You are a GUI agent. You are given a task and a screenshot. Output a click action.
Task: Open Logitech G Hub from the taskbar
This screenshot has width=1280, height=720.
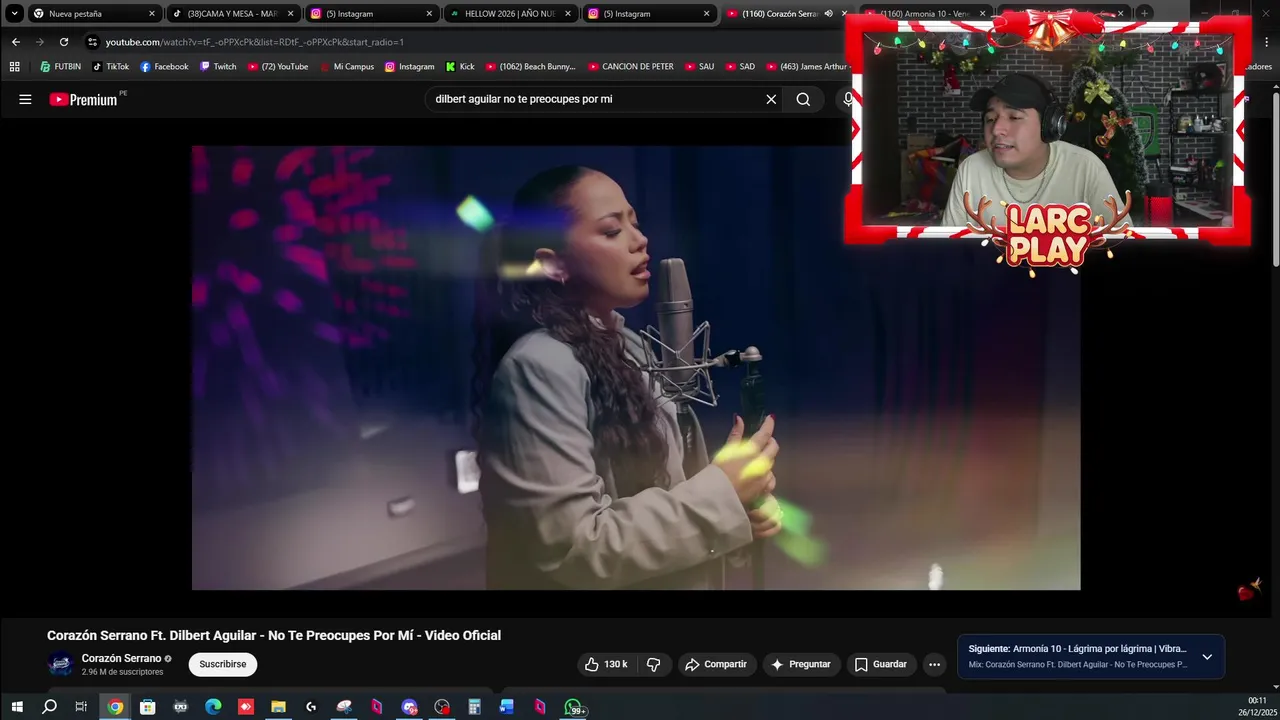pyautogui.click(x=311, y=707)
